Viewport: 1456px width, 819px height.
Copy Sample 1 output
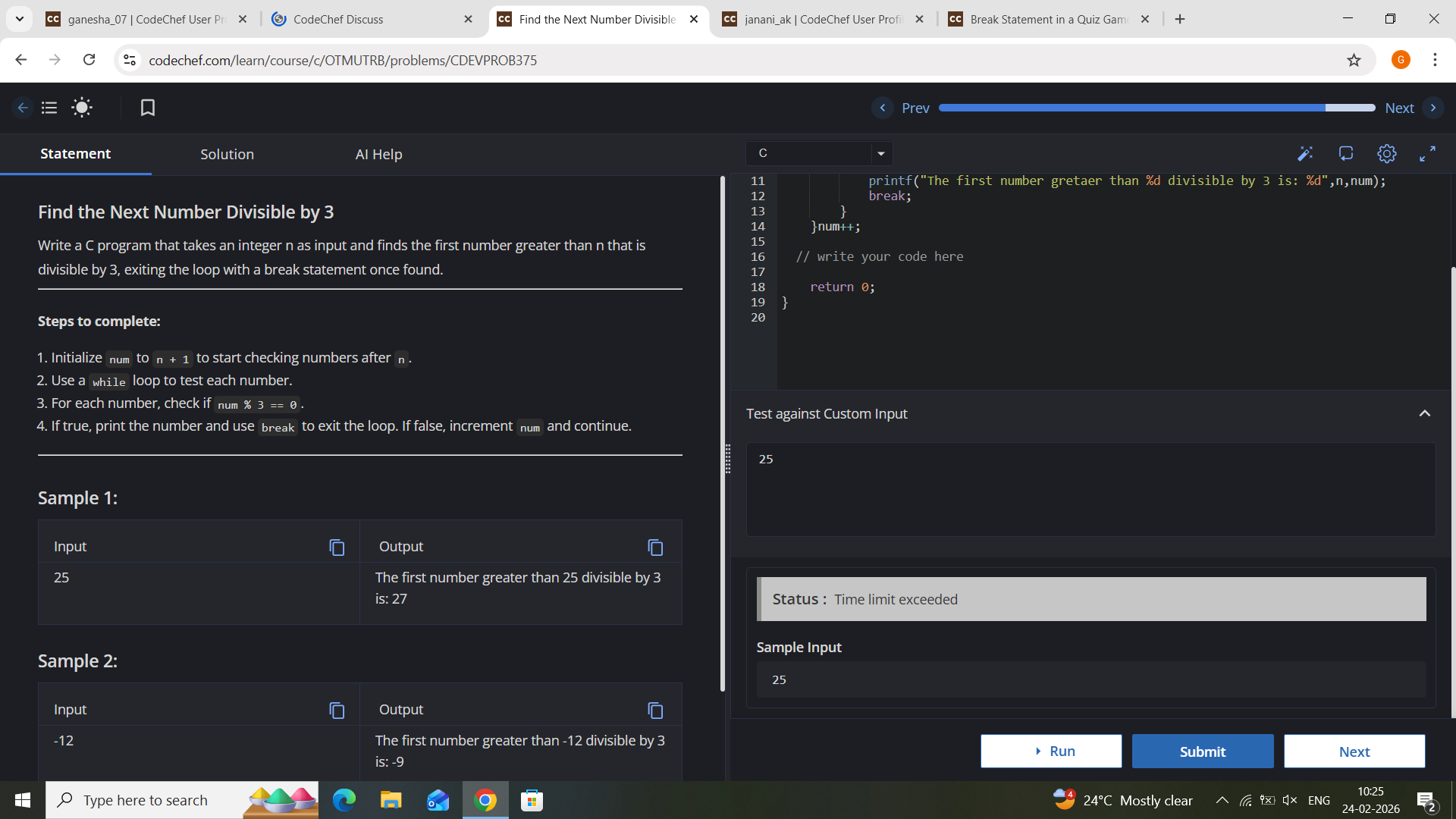[x=655, y=547]
